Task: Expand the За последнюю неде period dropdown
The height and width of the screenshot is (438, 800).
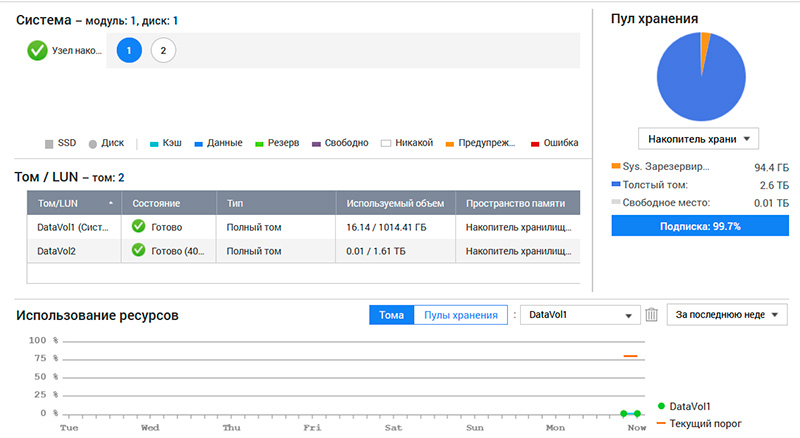Action: (x=727, y=315)
